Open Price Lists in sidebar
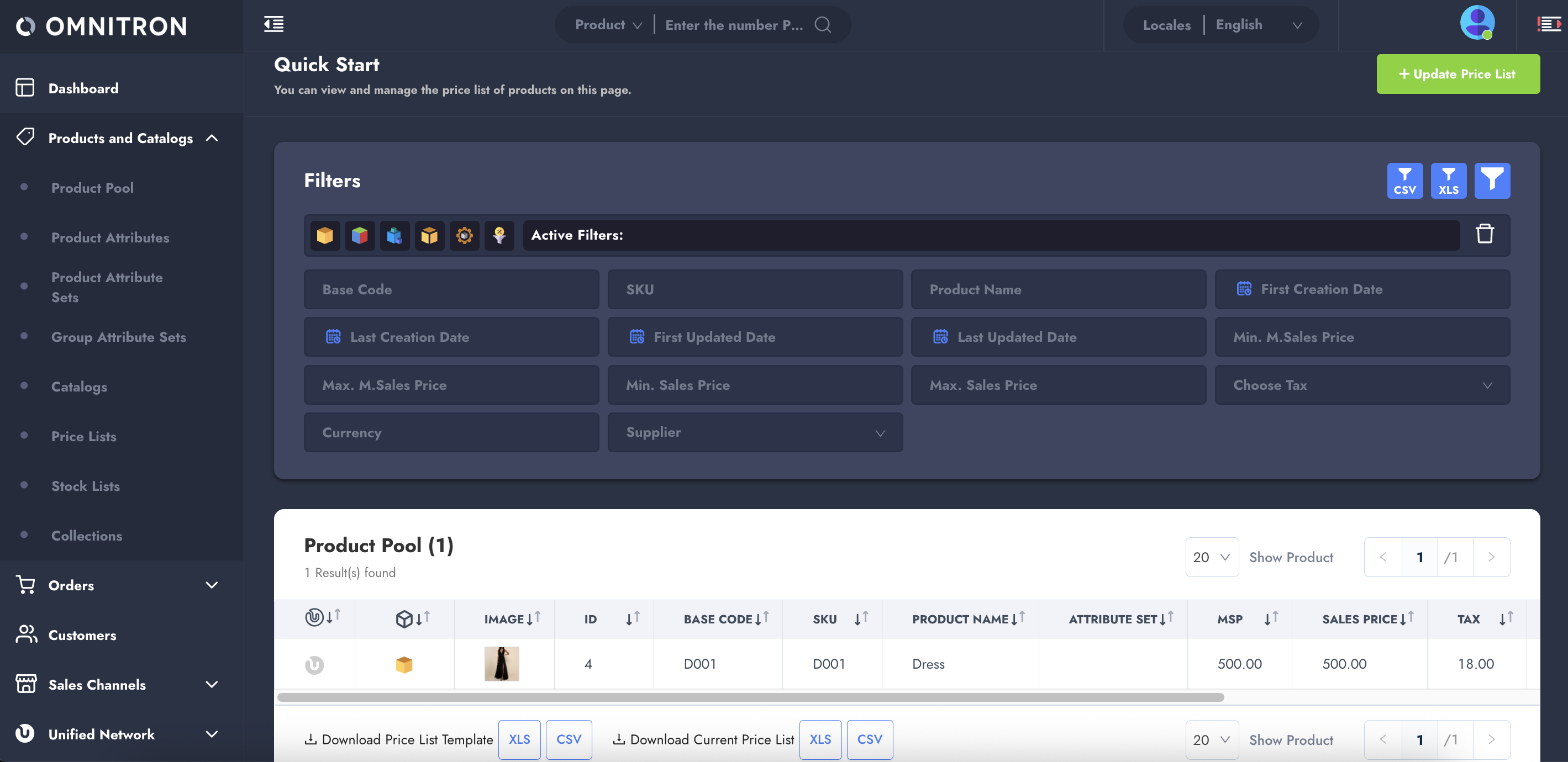 coord(83,436)
